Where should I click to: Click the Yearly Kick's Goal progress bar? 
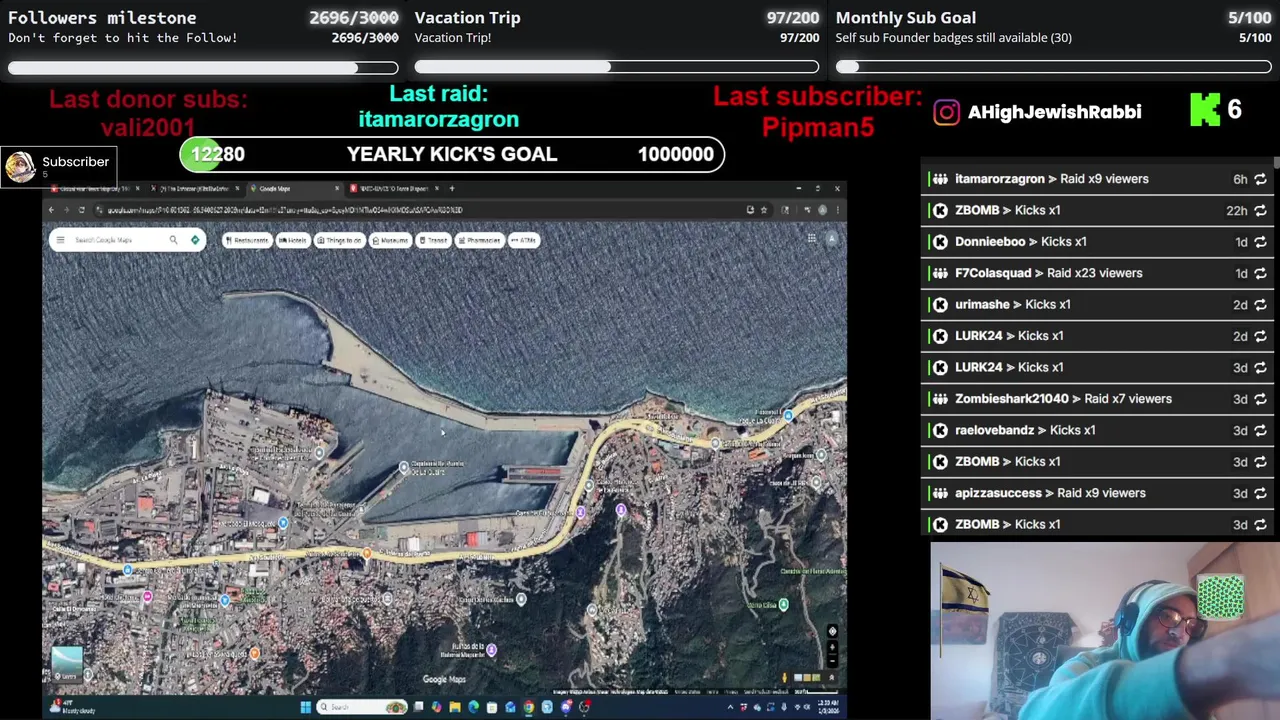tap(452, 154)
